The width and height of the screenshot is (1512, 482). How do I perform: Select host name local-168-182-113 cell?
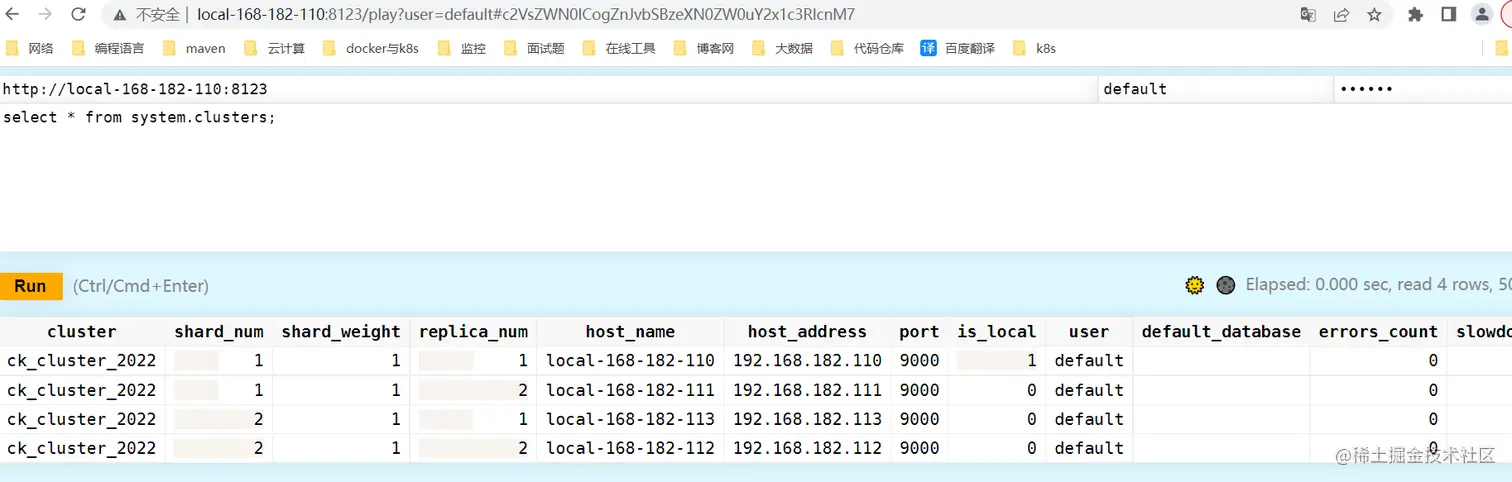(x=630, y=419)
